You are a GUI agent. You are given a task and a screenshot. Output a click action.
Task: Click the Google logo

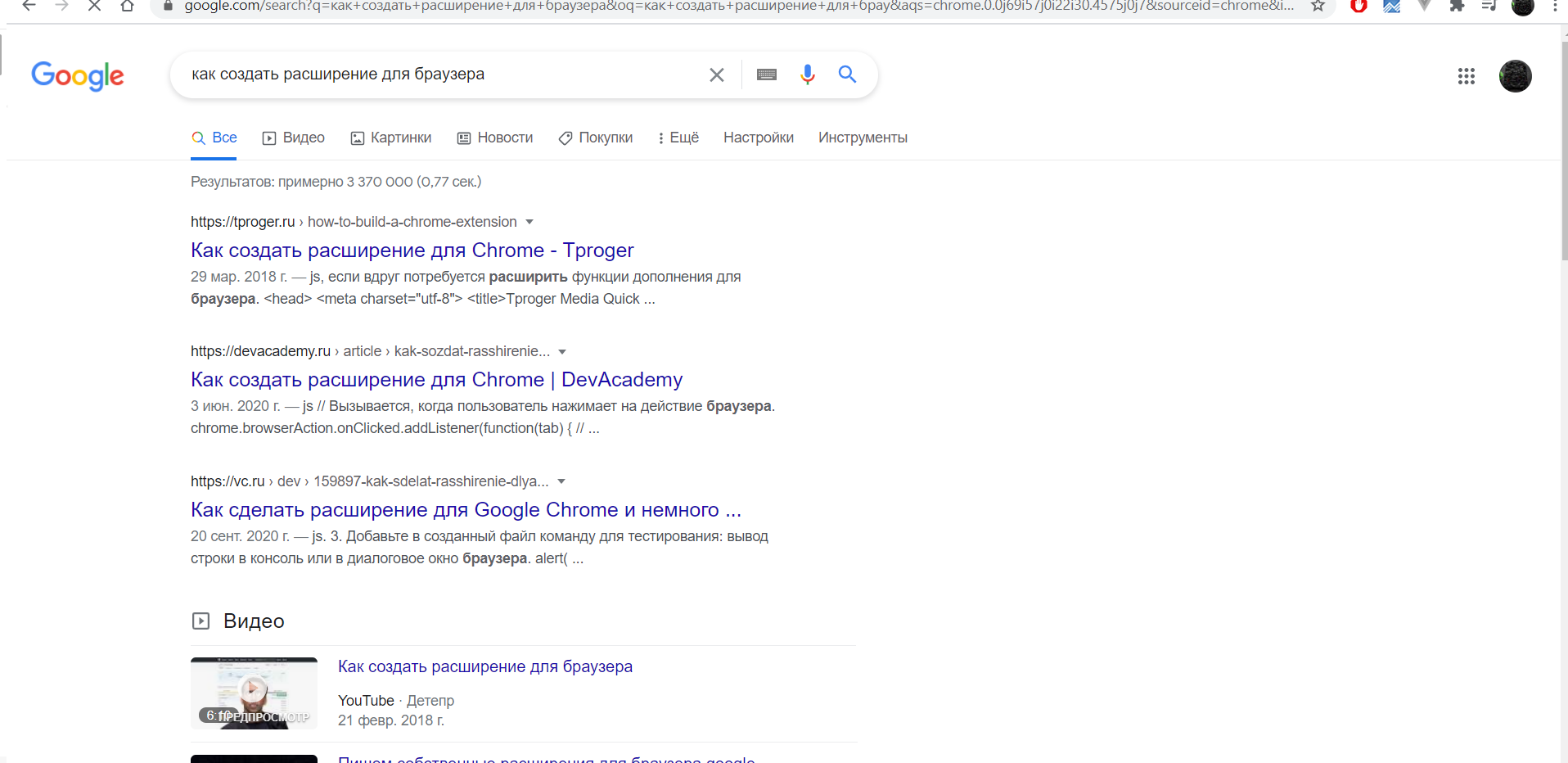pos(78,75)
